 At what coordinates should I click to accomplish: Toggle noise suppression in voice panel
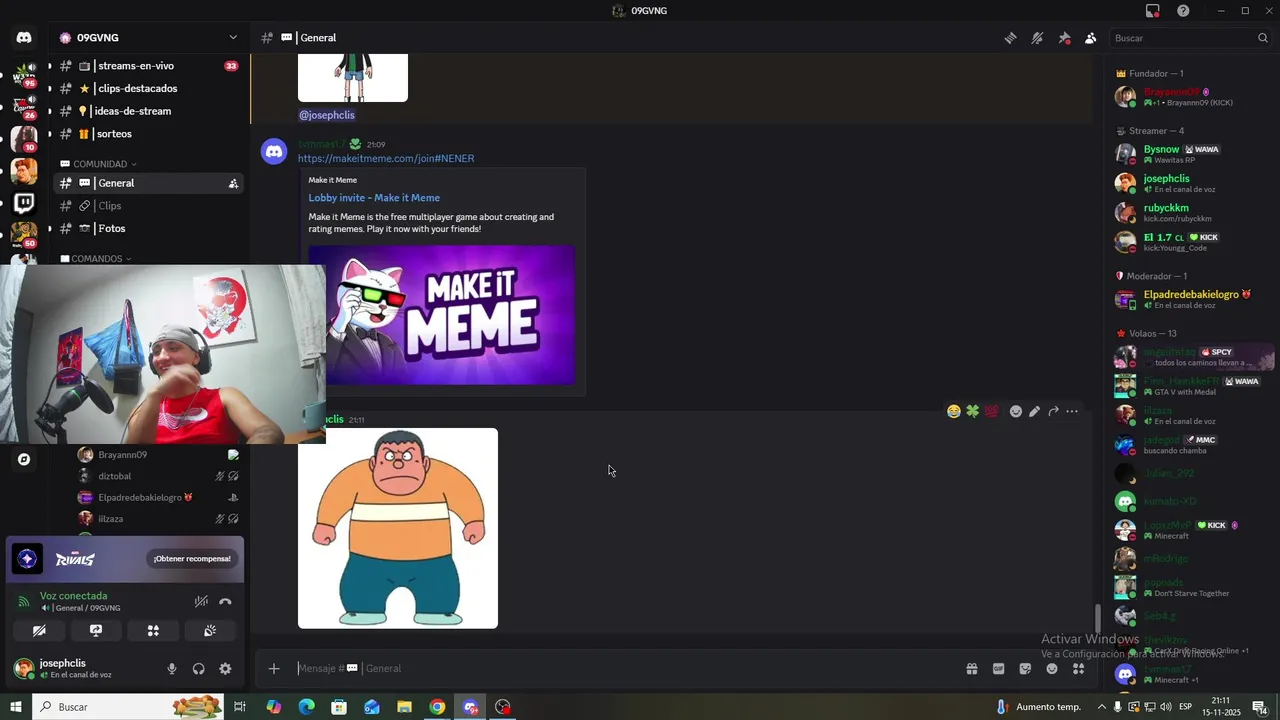point(201,602)
